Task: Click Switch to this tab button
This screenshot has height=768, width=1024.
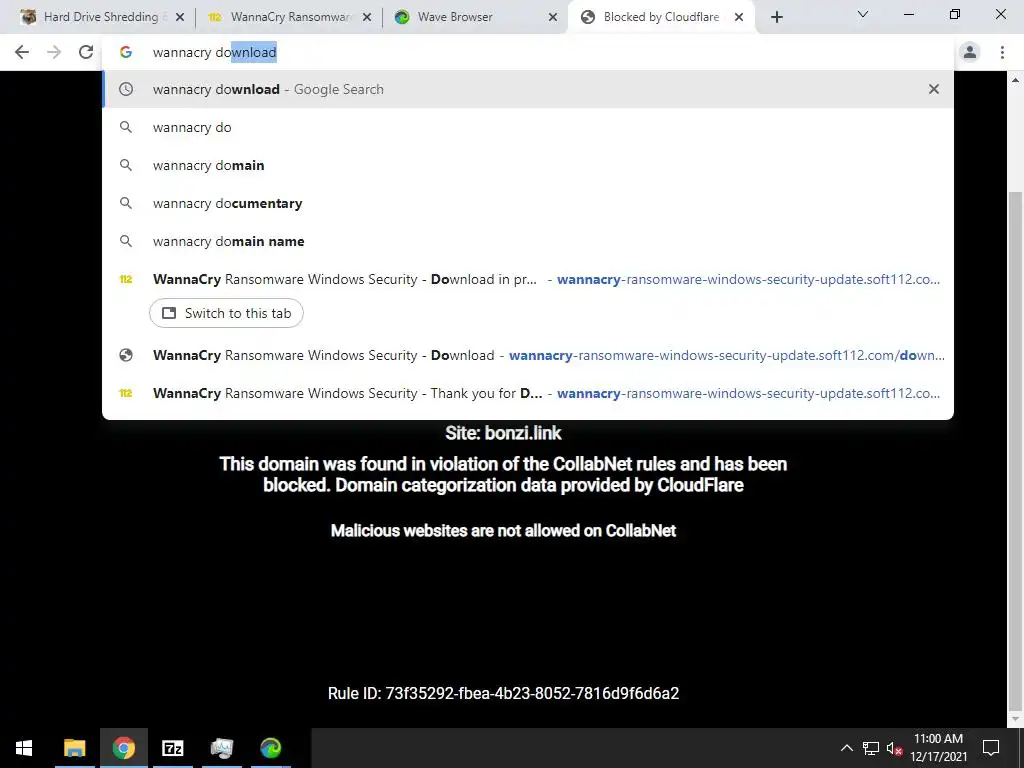Action: tap(226, 313)
